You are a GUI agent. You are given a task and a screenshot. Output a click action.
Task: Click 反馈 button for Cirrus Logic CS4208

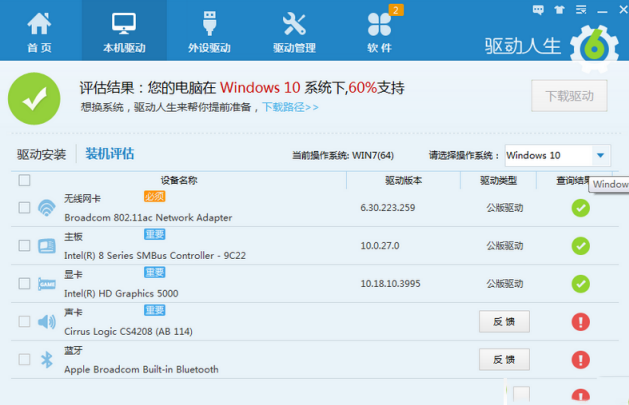(504, 322)
